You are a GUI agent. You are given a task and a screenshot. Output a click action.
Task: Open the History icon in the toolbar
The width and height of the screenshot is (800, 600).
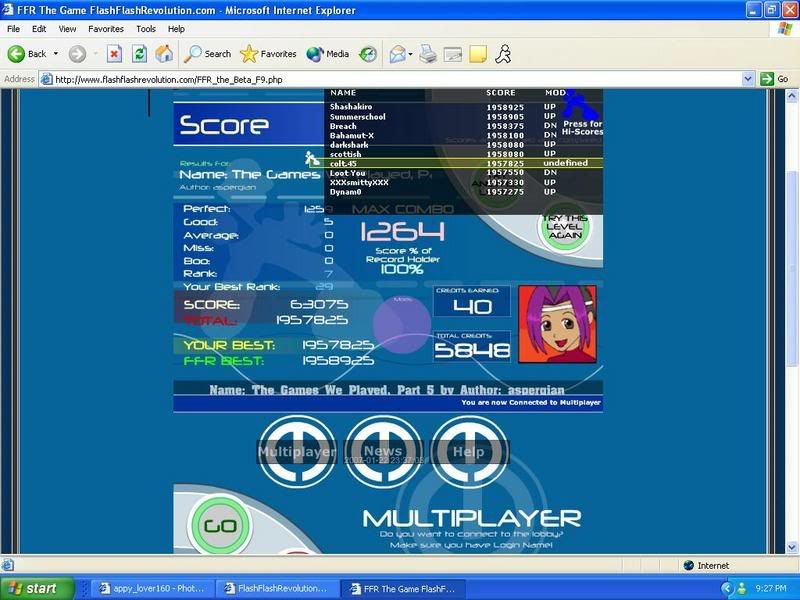click(x=368, y=54)
